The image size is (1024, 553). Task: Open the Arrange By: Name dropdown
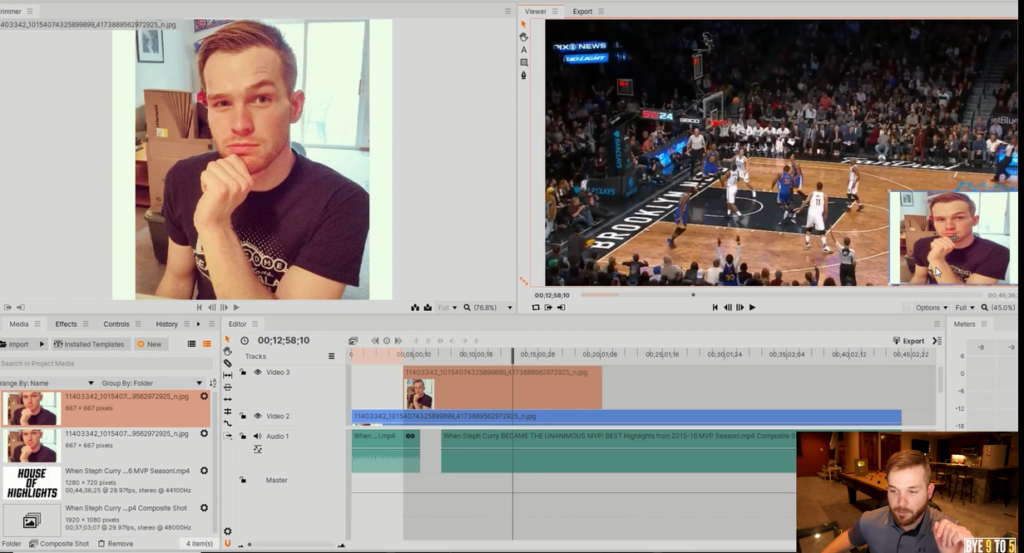point(47,383)
